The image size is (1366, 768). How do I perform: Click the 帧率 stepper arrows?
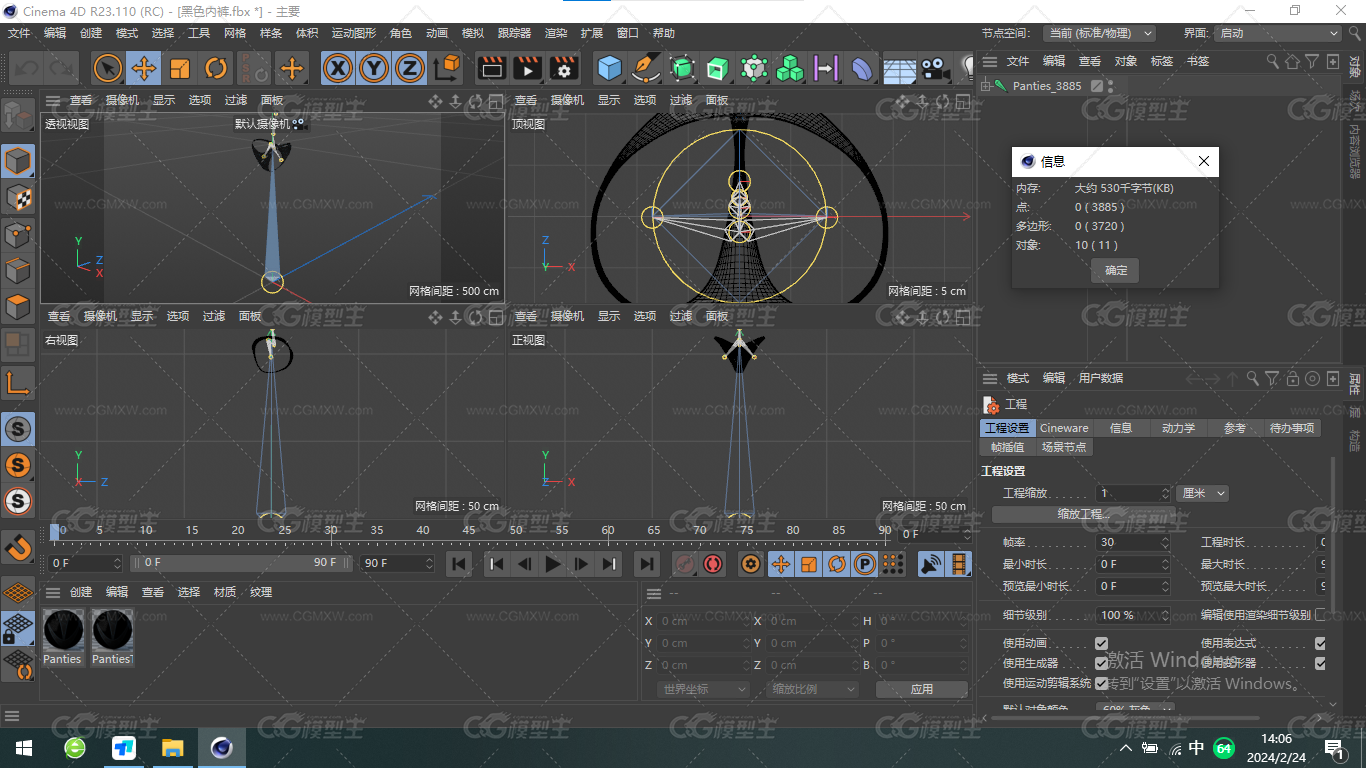pyautogui.click(x=1165, y=542)
